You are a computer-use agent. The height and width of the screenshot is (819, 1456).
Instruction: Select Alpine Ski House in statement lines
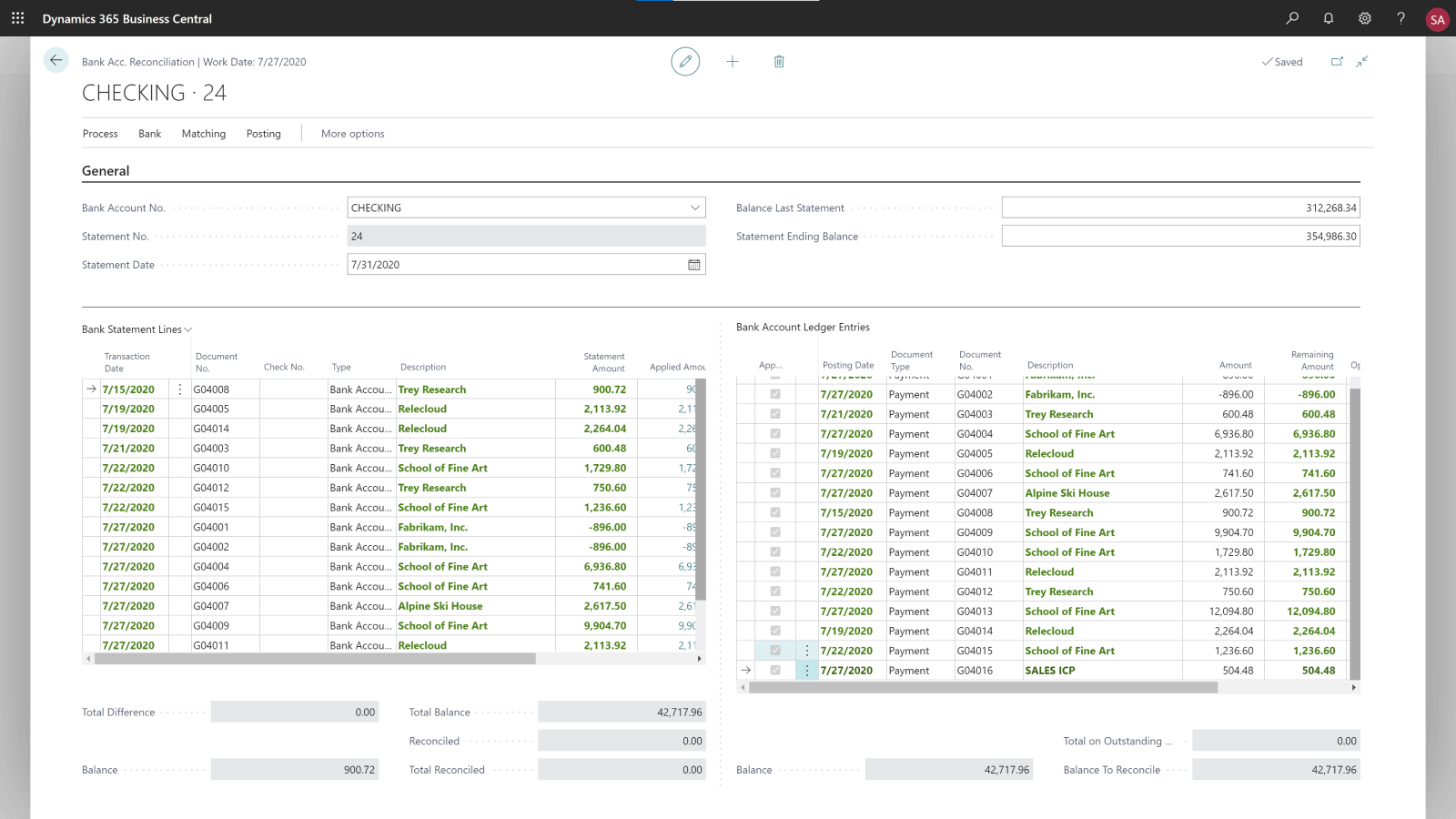[440, 606]
